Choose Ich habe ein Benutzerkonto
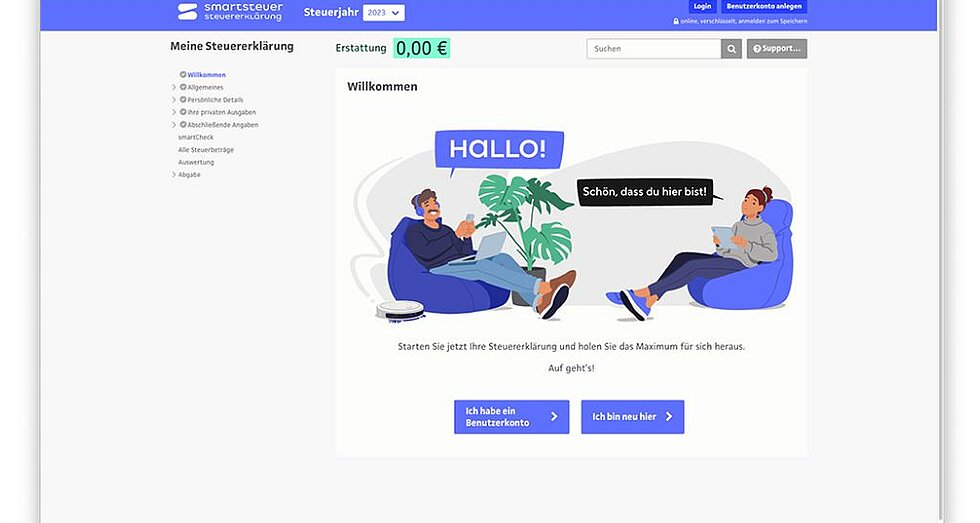The image size is (980, 523). click(x=511, y=417)
